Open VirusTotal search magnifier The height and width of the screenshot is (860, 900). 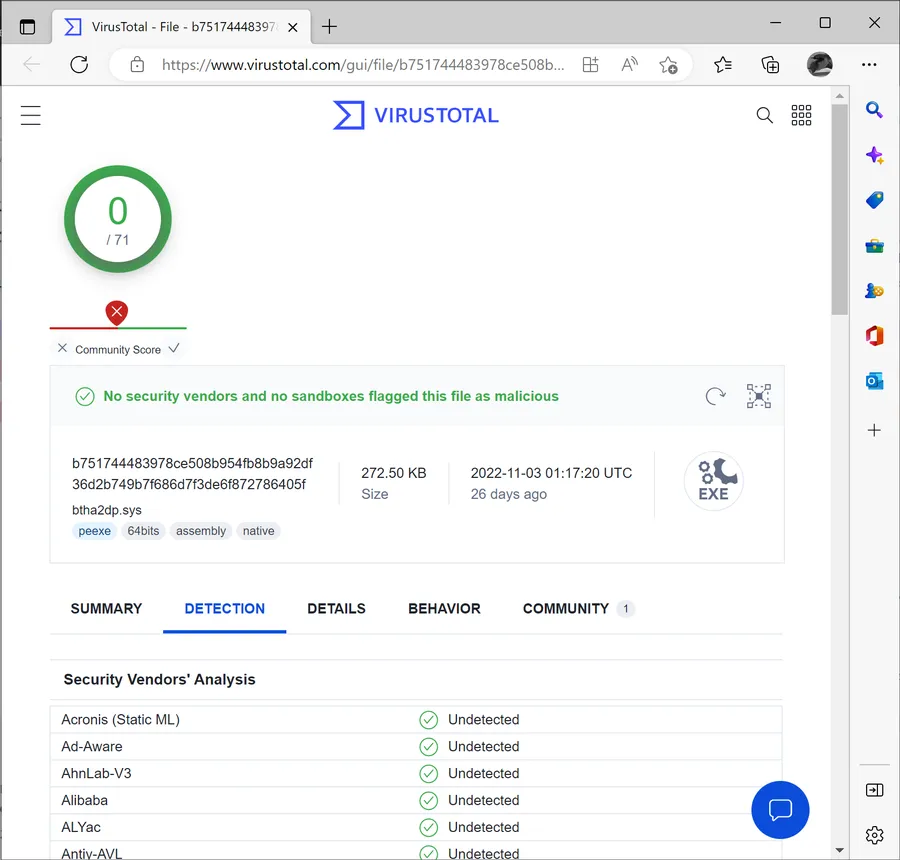[764, 115]
